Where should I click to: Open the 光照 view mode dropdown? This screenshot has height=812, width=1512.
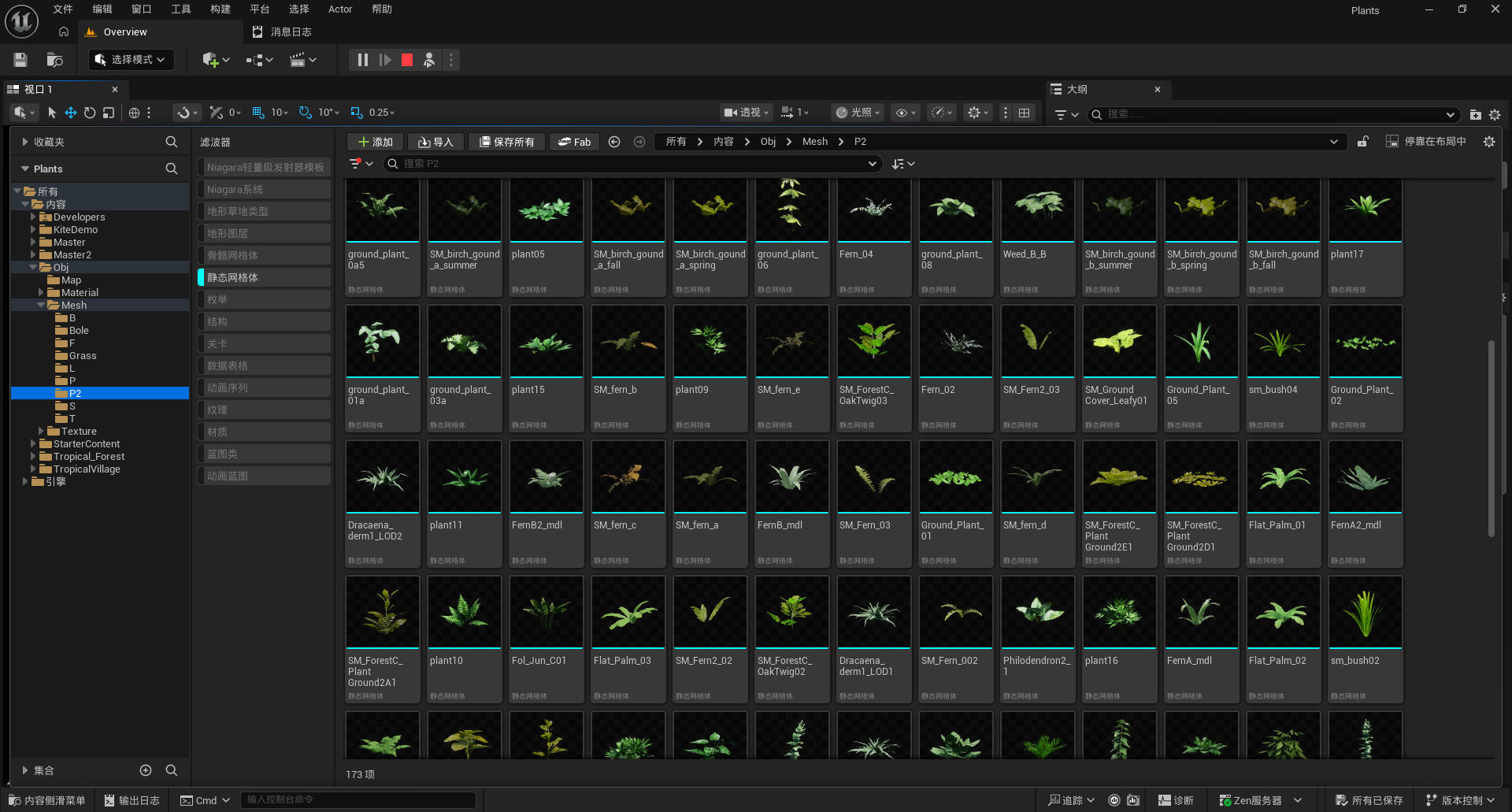(x=858, y=113)
